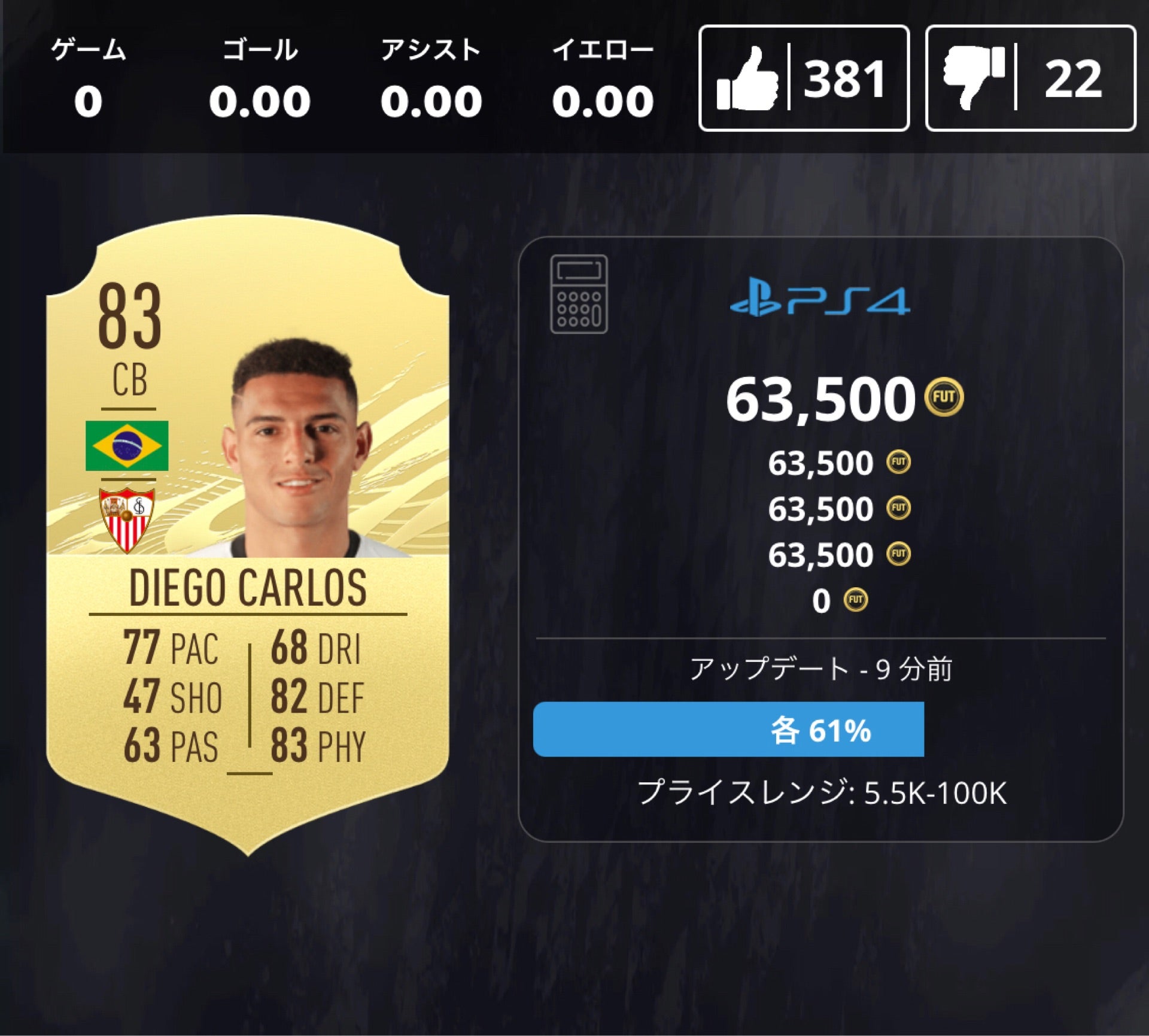Click the blue 61% price bar
This screenshot has width=1149, height=1036.
(728, 730)
